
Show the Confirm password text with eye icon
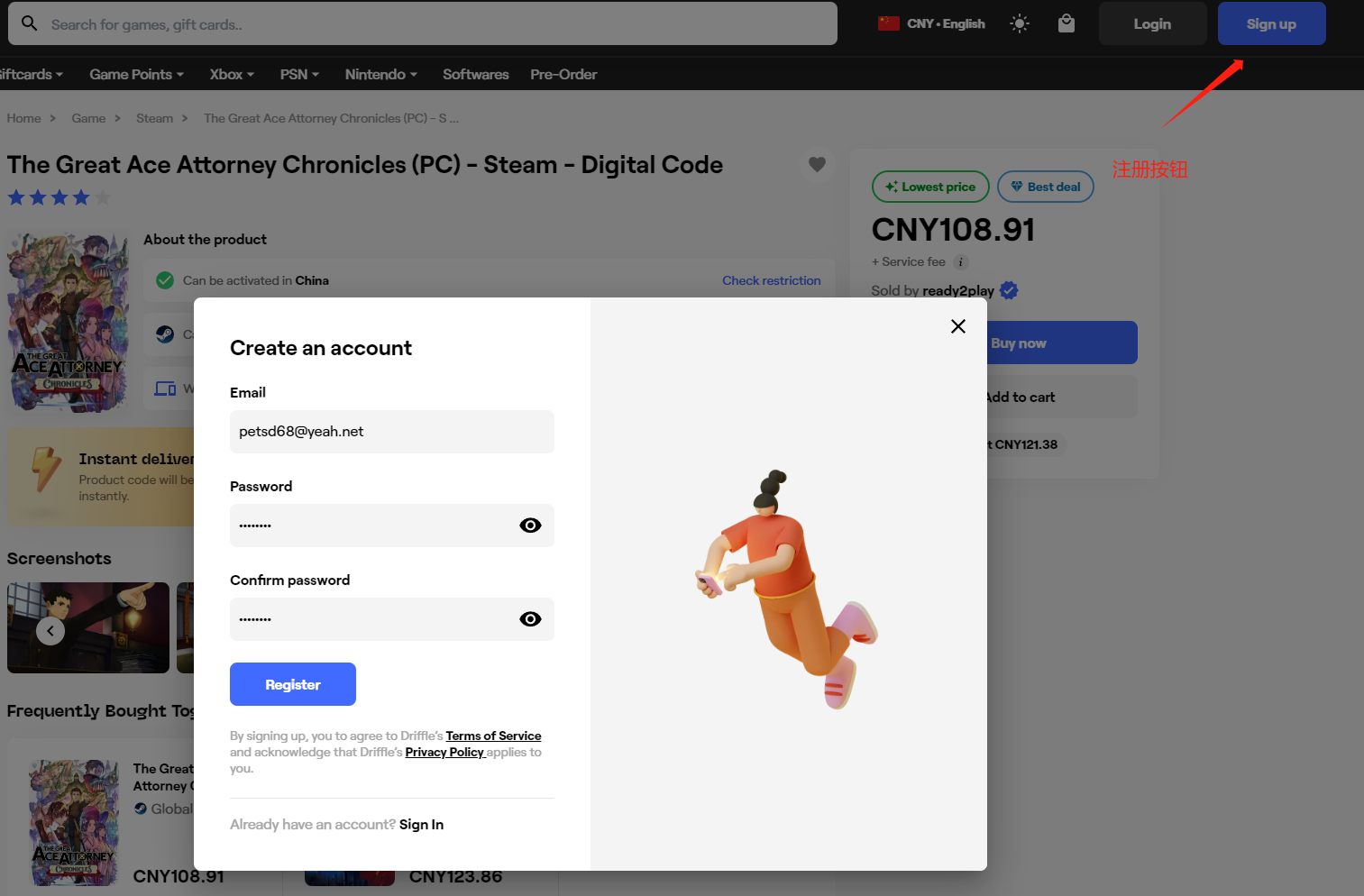pos(530,619)
